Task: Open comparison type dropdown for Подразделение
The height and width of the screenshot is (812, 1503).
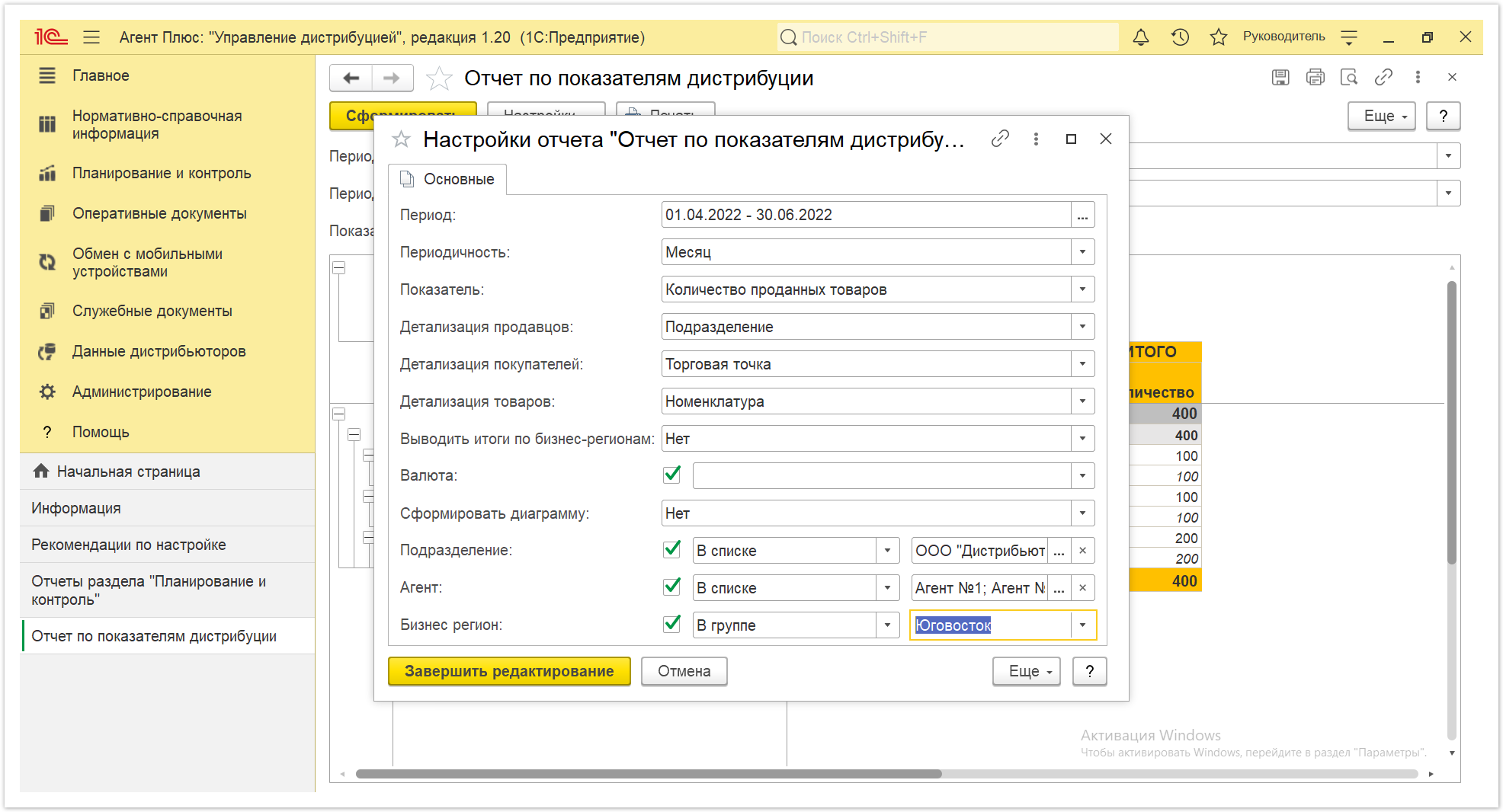Action: click(x=887, y=550)
